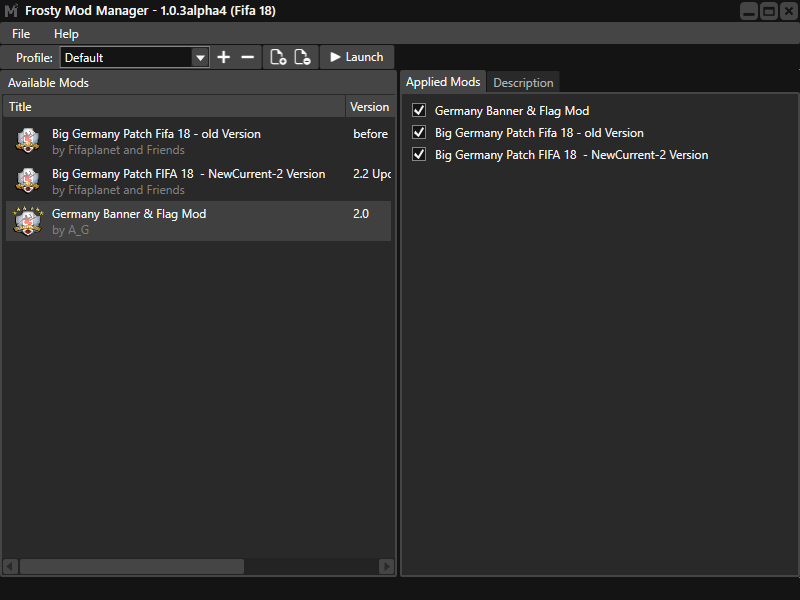Click the Frosty Mod Manager title bar logo
The width and height of the screenshot is (800, 600).
pos(11,11)
